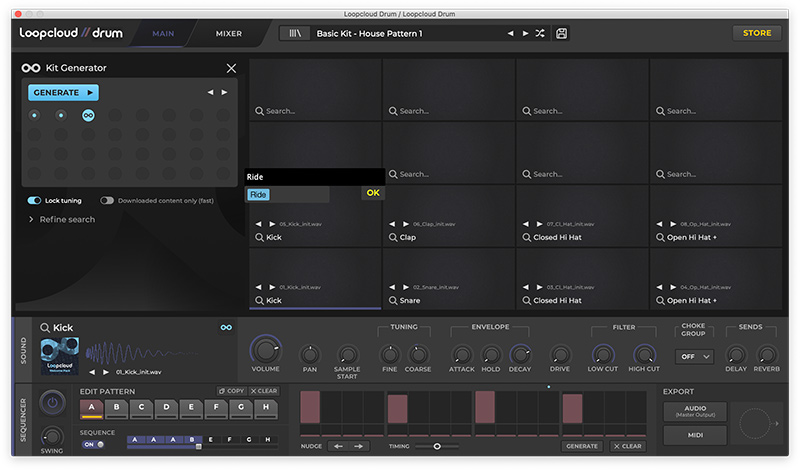Viewport: 800px width, 470px height.
Task: Select the Loopcloud infinity kit slot
Action: pyautogui.click(x=88, y=115)
